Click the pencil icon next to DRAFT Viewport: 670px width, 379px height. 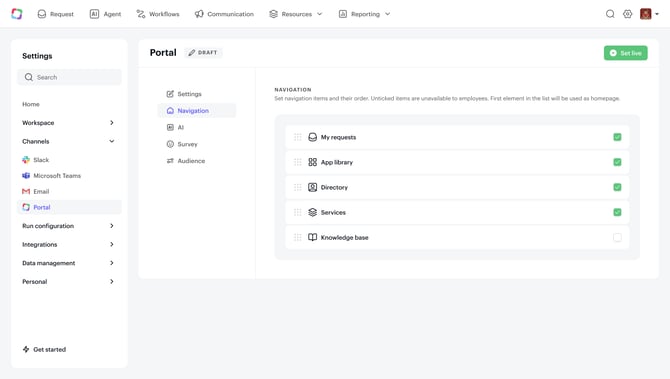191,53
